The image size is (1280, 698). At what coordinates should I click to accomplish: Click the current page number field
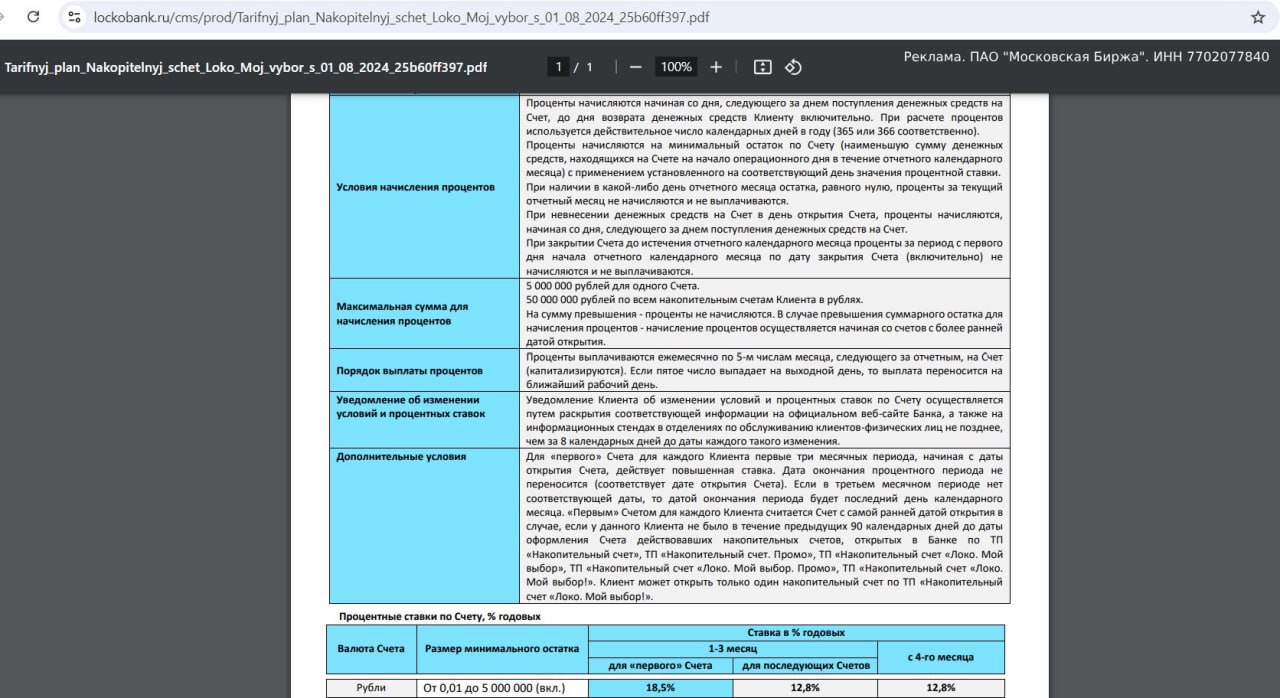point(560,67)
